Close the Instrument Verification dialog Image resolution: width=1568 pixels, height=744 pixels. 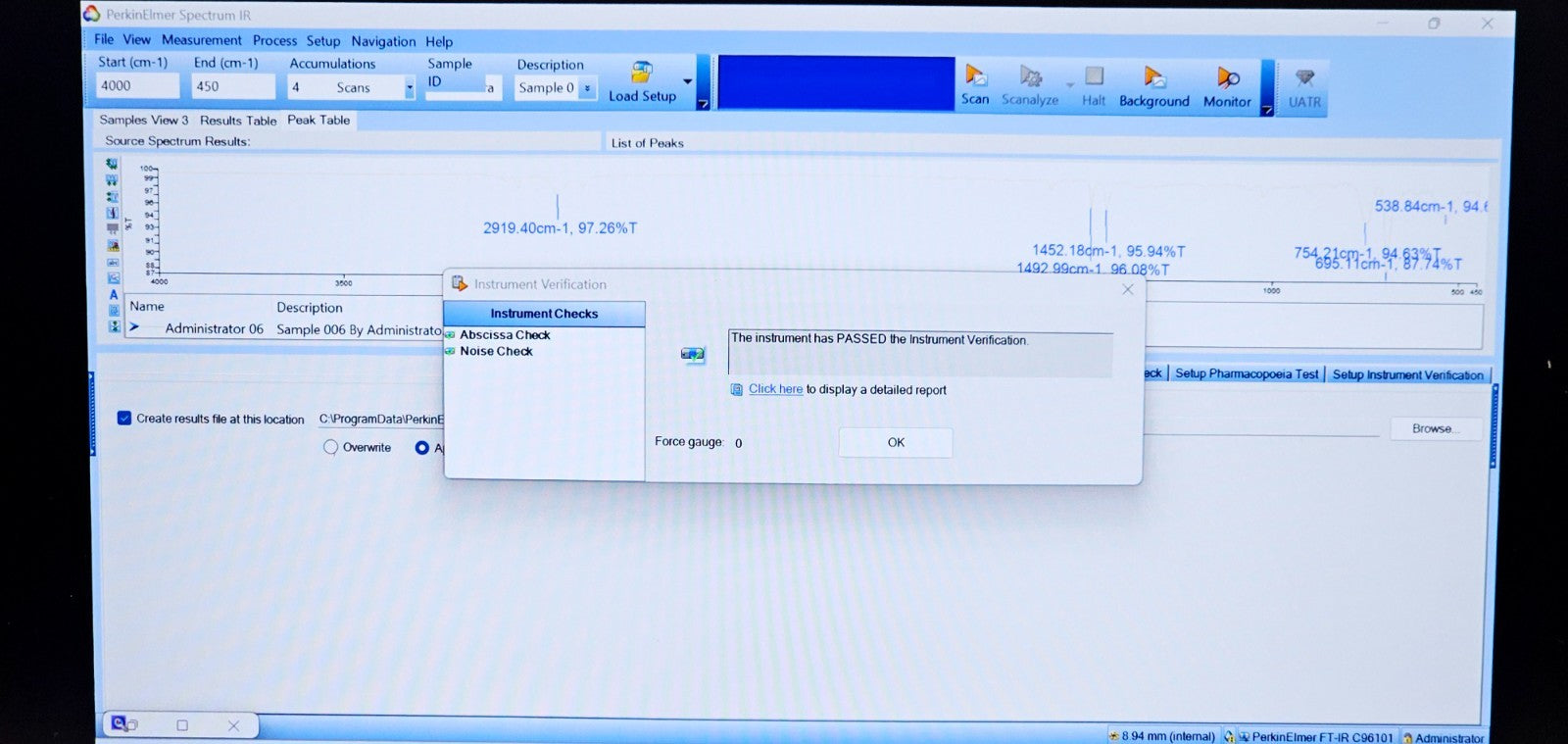coord(1128,289)
